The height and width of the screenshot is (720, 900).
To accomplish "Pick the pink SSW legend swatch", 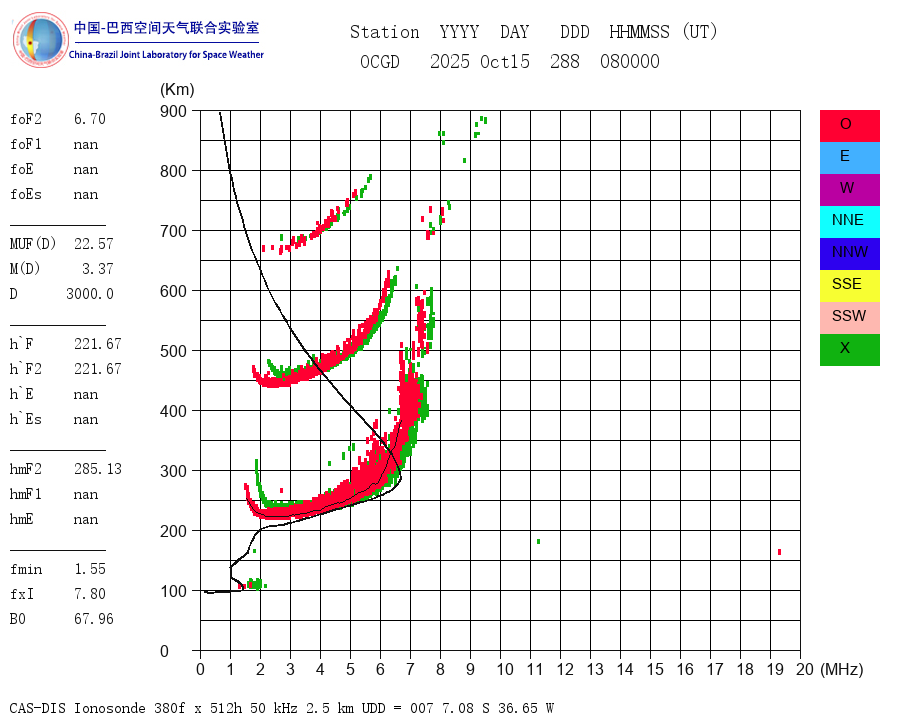I will [849, 318].
